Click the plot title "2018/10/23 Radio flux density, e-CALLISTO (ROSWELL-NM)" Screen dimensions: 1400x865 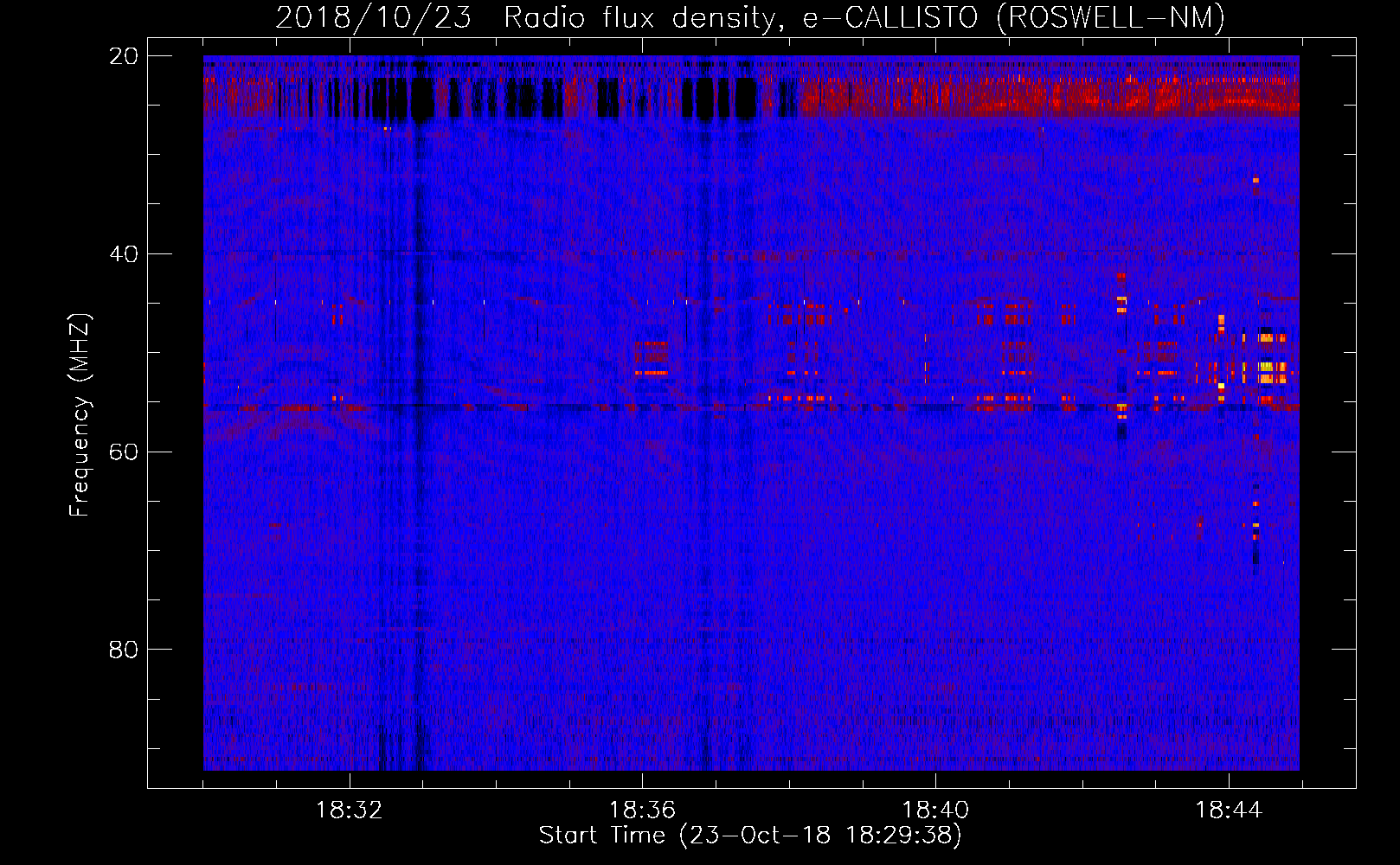[750, 17]
